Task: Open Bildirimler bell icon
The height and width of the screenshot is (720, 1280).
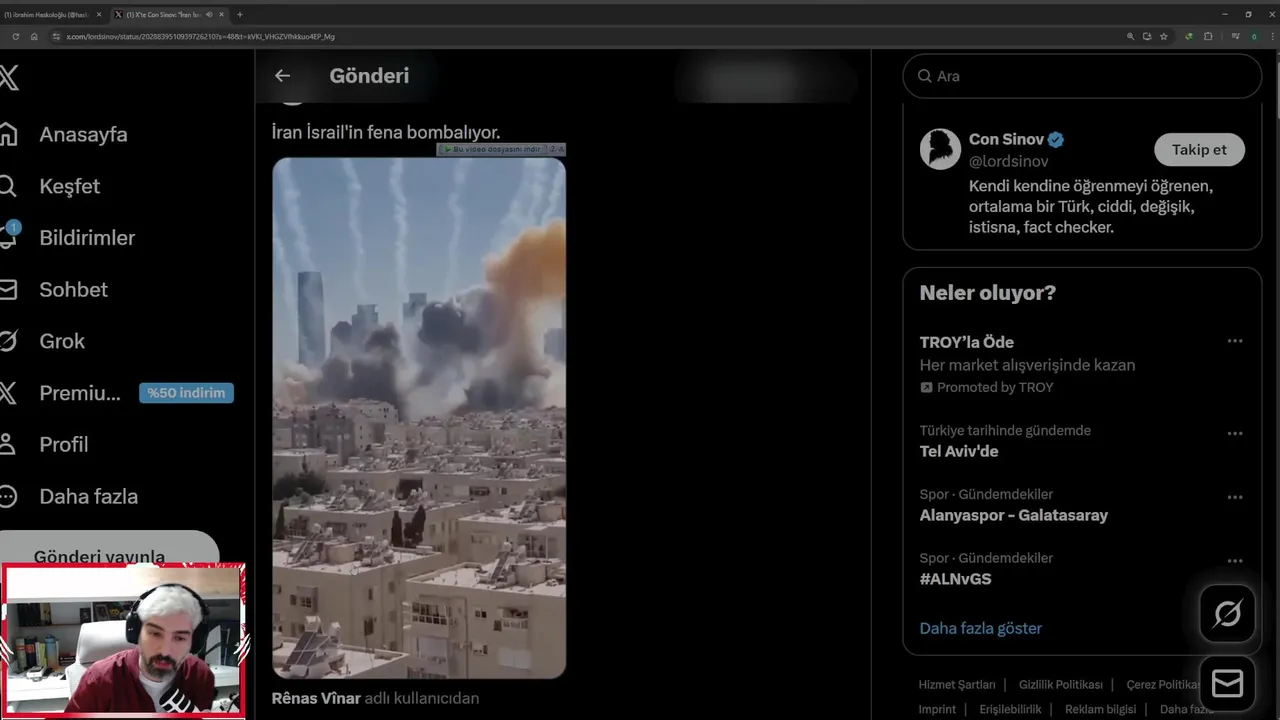Action: [9, 236]
